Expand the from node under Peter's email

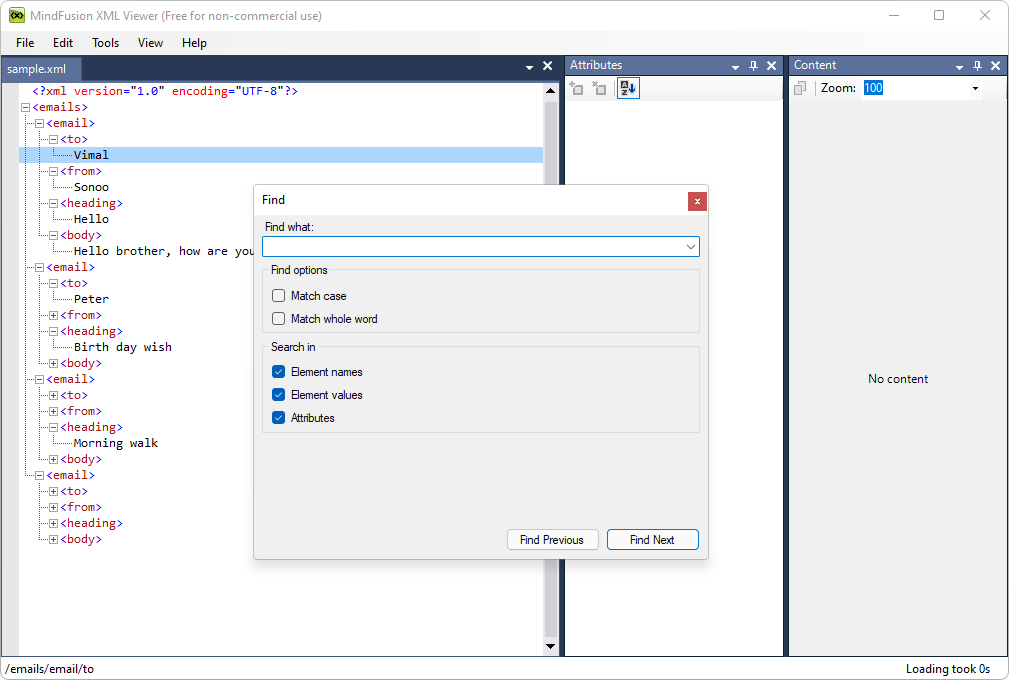point(53,315)
